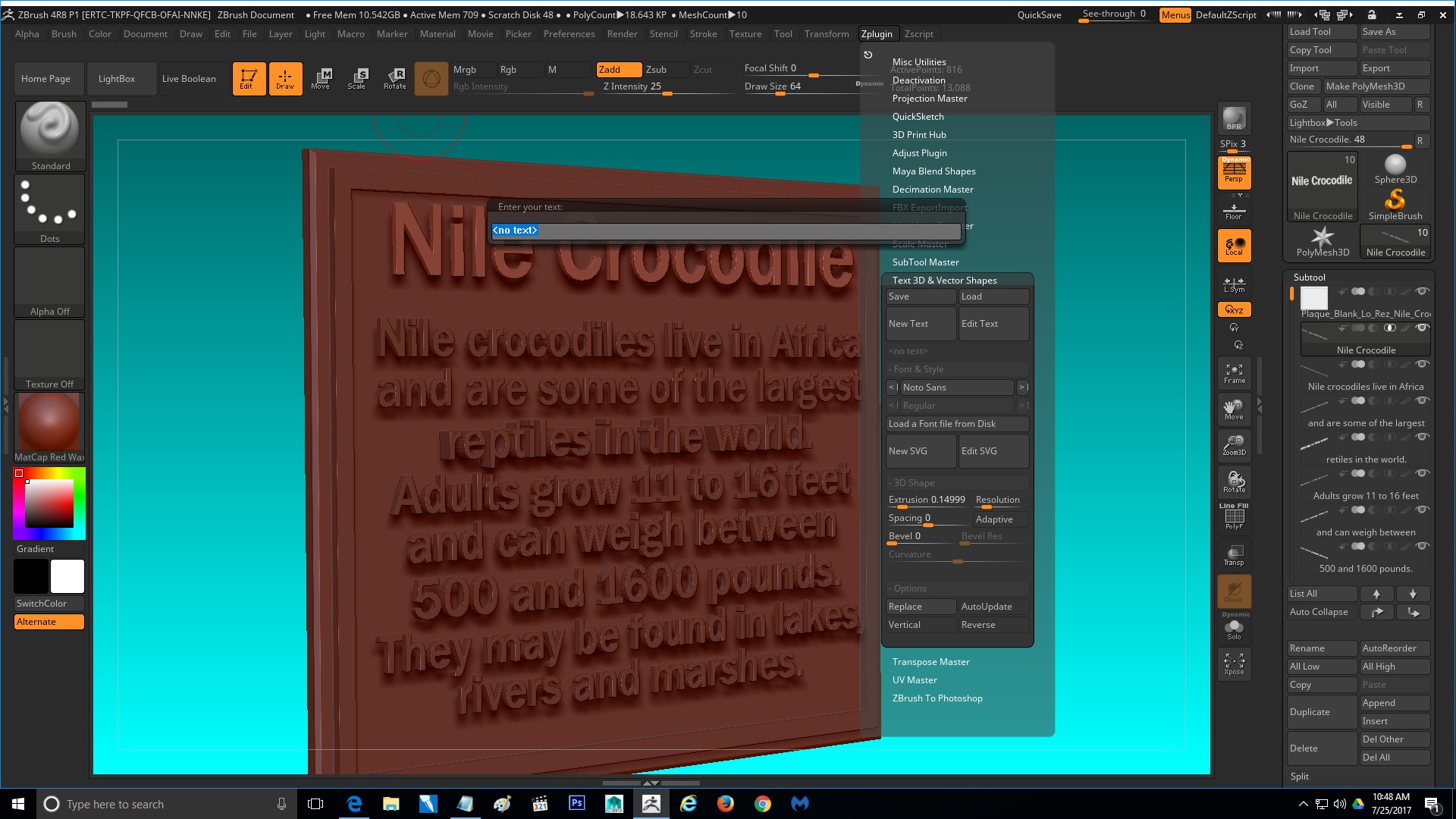Click the Edit Text button
The image size is (1456, 819).
(993, 324)
